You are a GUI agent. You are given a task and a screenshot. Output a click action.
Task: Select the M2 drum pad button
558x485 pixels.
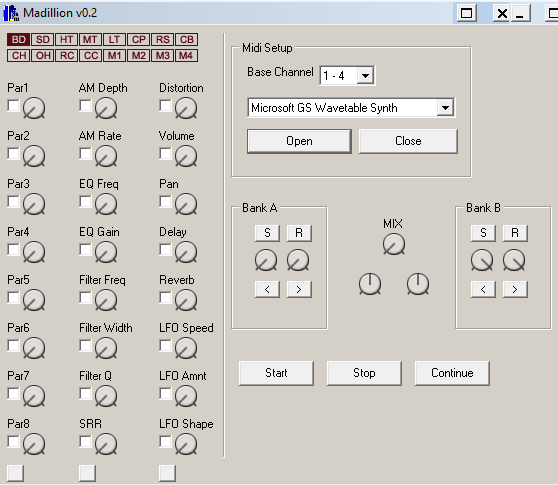click(x=138, y=56)
